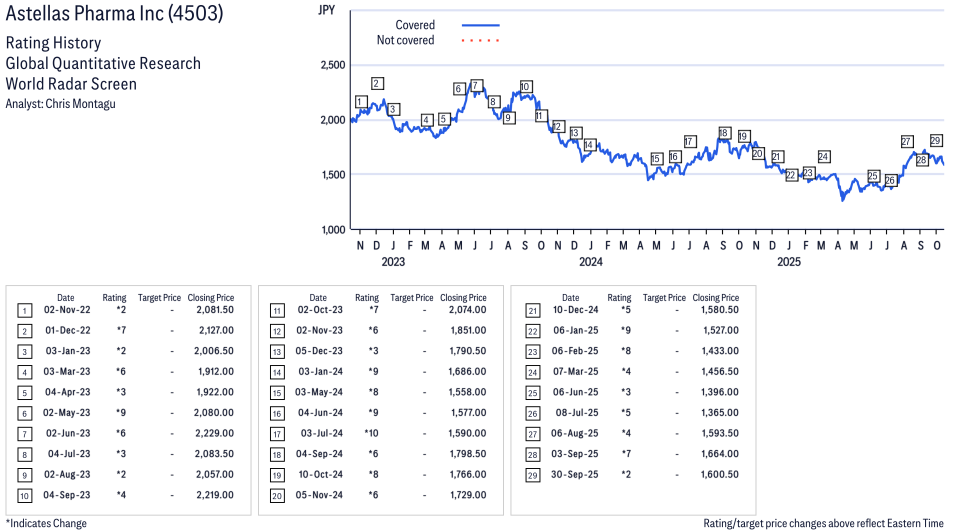Click the *Indicates Change footnote
This screenshot has height=530, width=955.
[46, 523]
